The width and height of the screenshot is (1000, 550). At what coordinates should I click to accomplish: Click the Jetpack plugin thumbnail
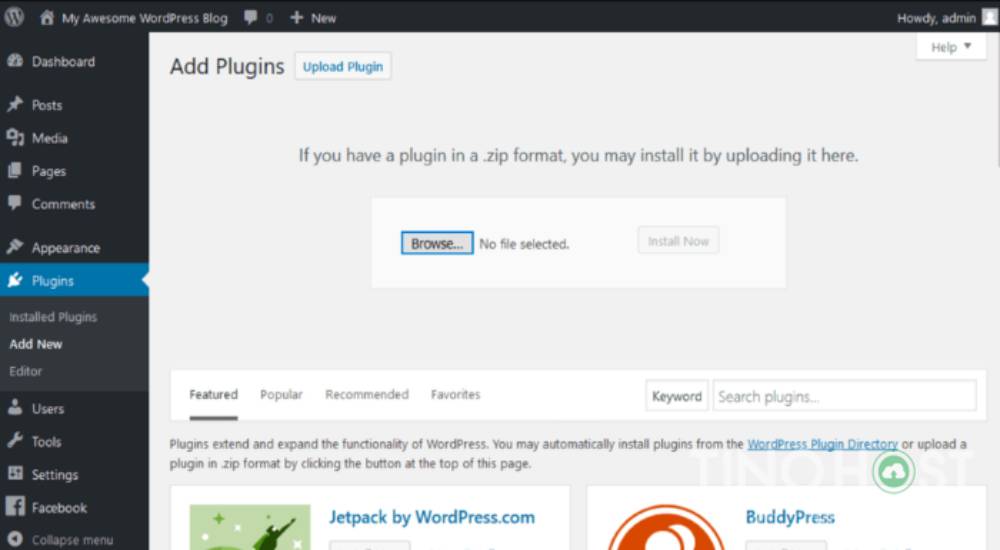click(x=250, y=528)
